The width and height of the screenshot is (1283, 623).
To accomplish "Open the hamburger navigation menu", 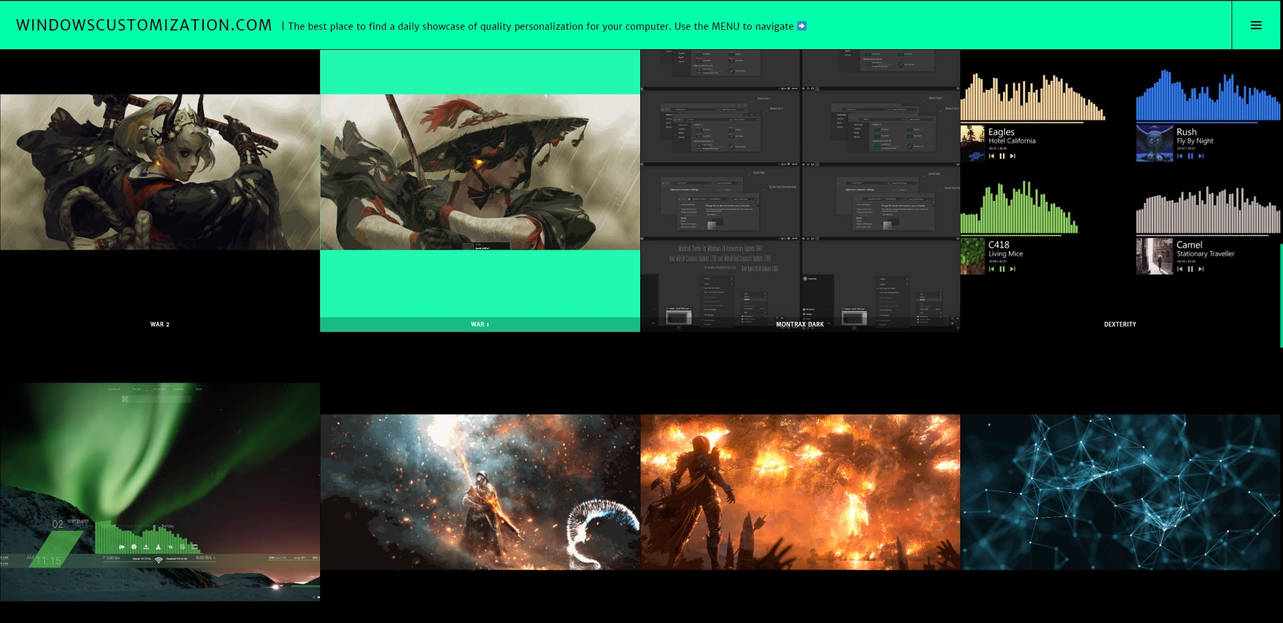I will pos(1256,25).
